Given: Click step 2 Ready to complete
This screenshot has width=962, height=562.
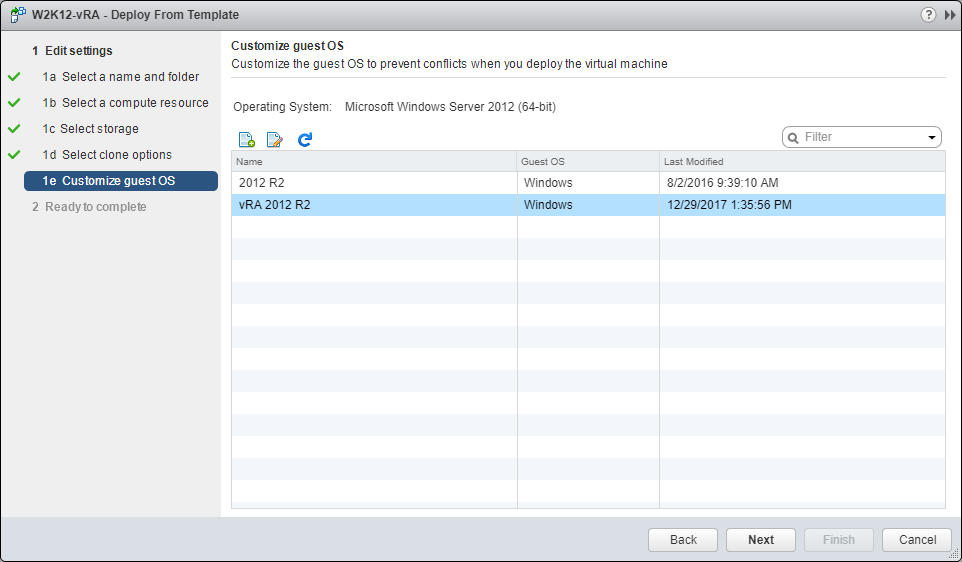Looking at the screenshot, I should 90,207.
